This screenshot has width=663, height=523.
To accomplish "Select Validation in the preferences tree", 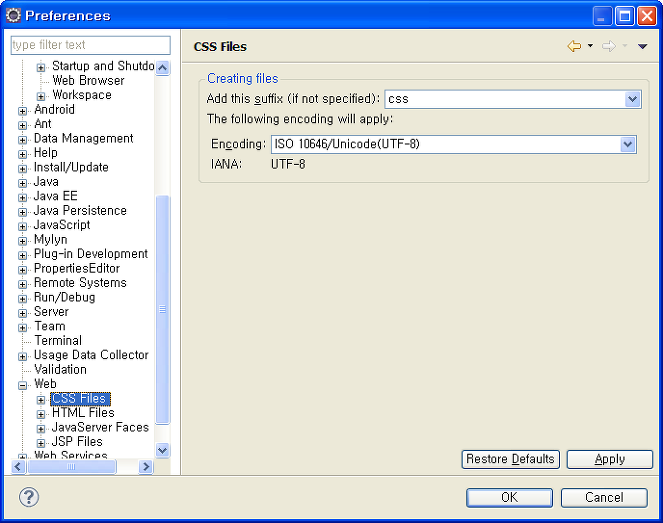I will pos(60,369).
